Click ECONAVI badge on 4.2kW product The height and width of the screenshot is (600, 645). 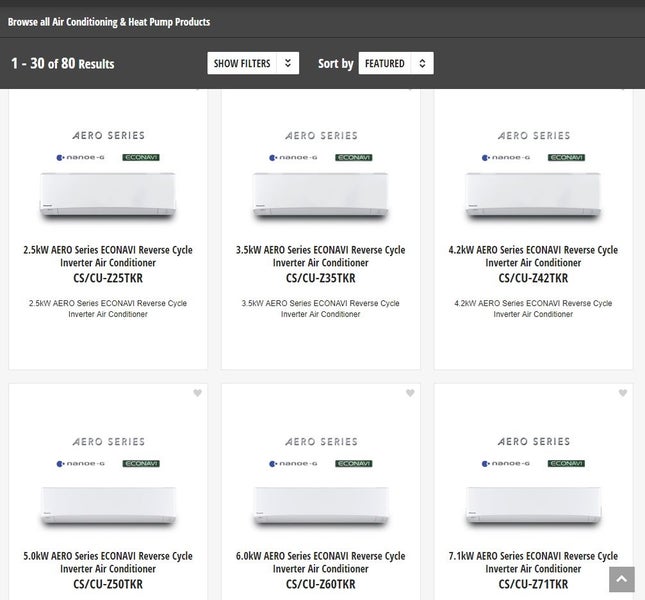point(566,157)
